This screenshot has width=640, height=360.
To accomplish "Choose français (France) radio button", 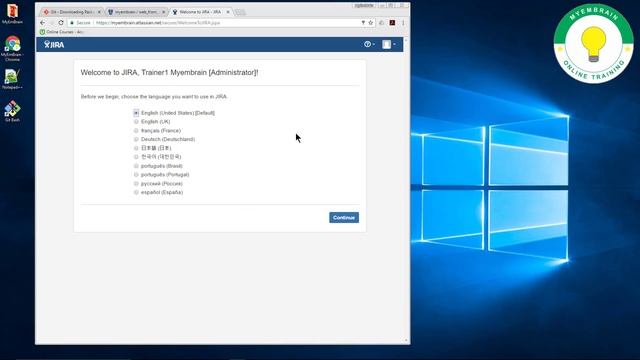I will 136,131.
